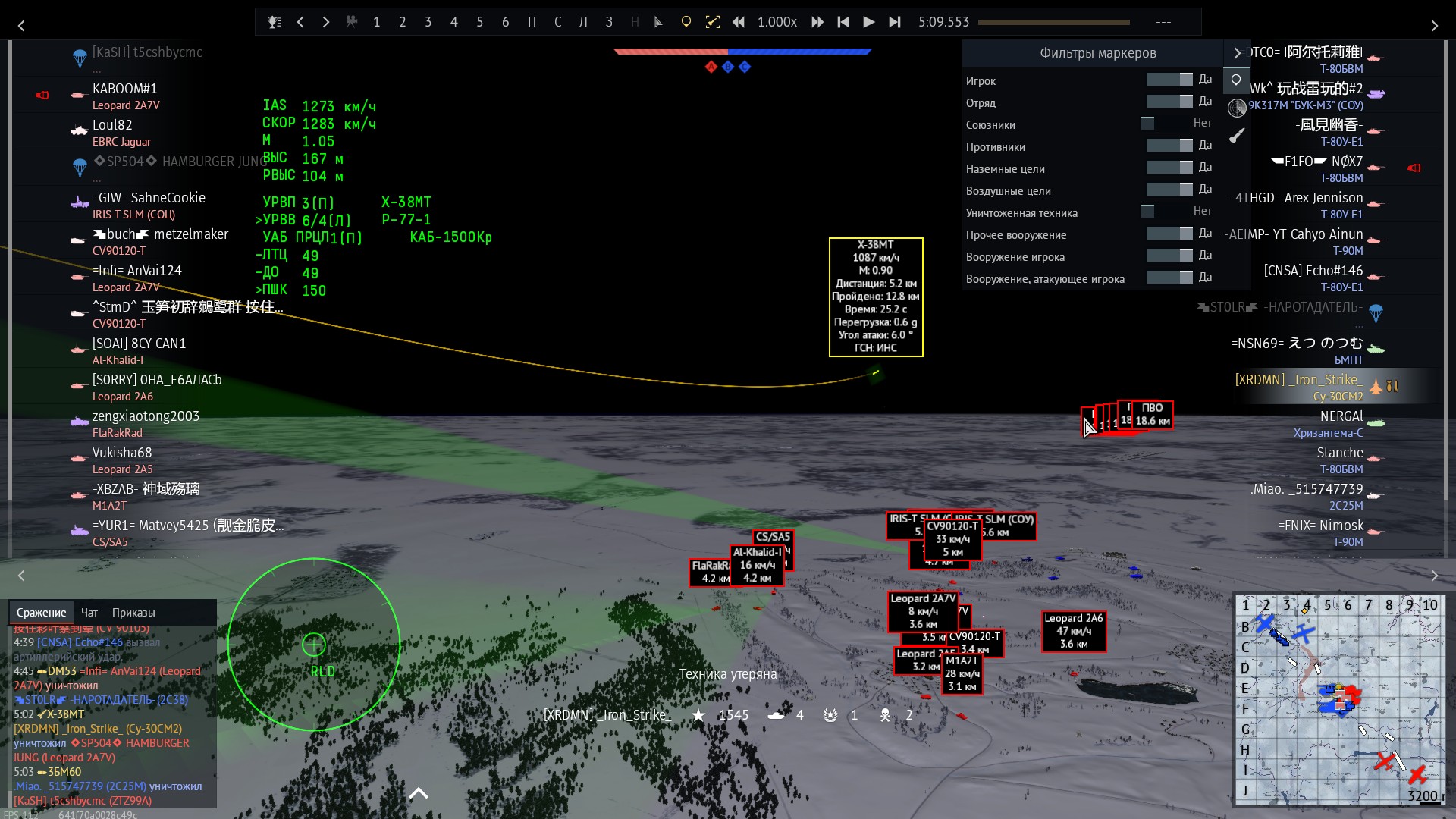The height and width of the screenshot is (819, 1456).
Task: Click the camera view icon in toolbar
Action: click(x=351, y=22)
